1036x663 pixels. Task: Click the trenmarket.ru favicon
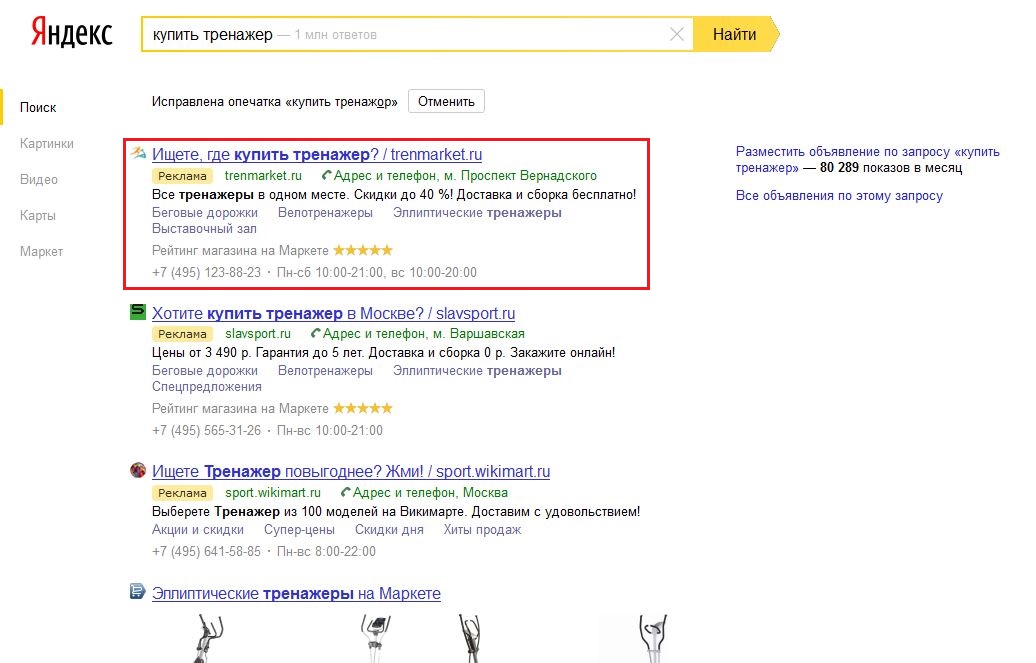point(138,154)
